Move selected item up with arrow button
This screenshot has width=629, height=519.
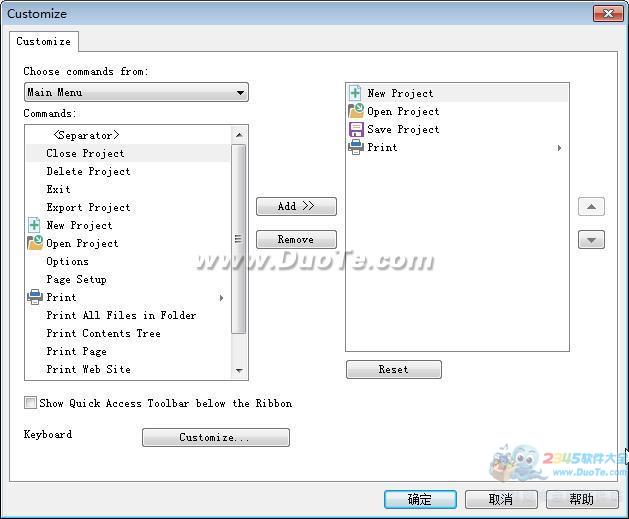click(591, 207)
